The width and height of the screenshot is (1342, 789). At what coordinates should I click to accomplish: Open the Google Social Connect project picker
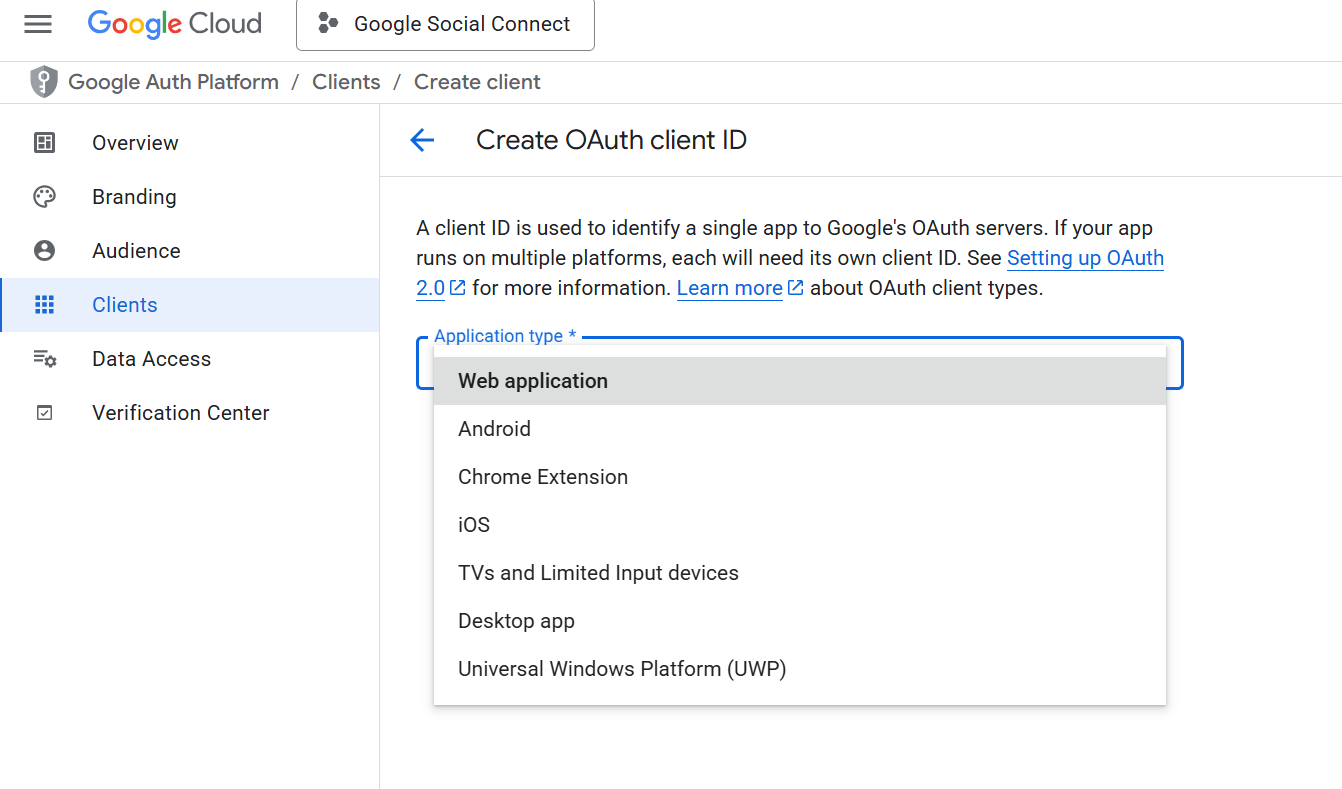[x=445, y=24]
